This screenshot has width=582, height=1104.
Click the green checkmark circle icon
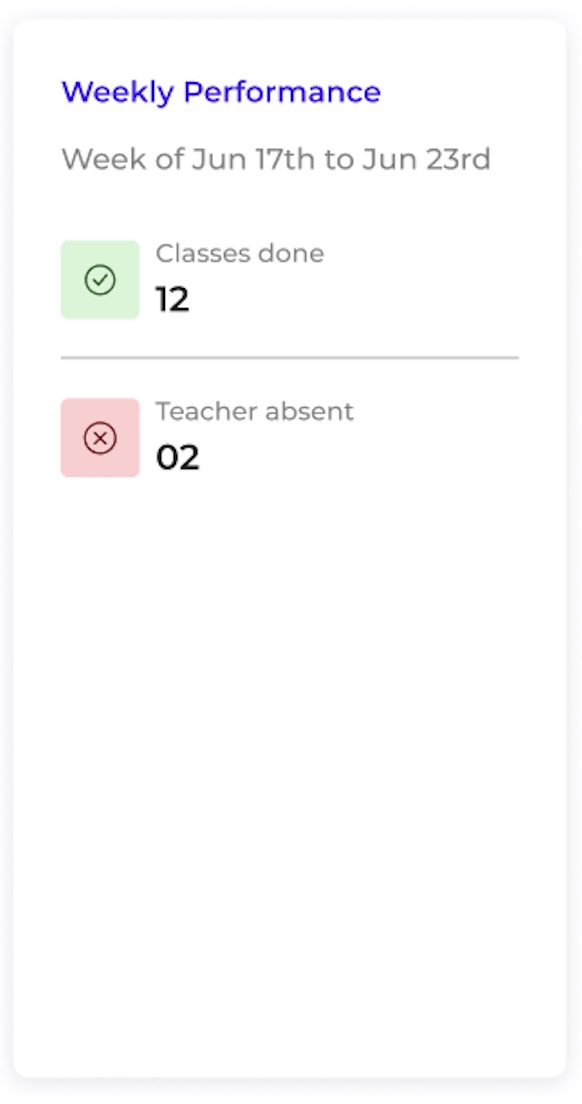(x=100, y=280)
